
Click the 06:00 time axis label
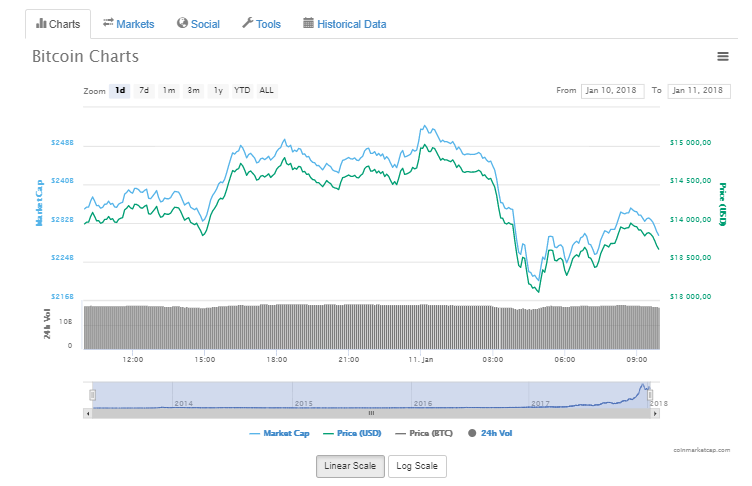pyautogui.click(x=564, y=359)
